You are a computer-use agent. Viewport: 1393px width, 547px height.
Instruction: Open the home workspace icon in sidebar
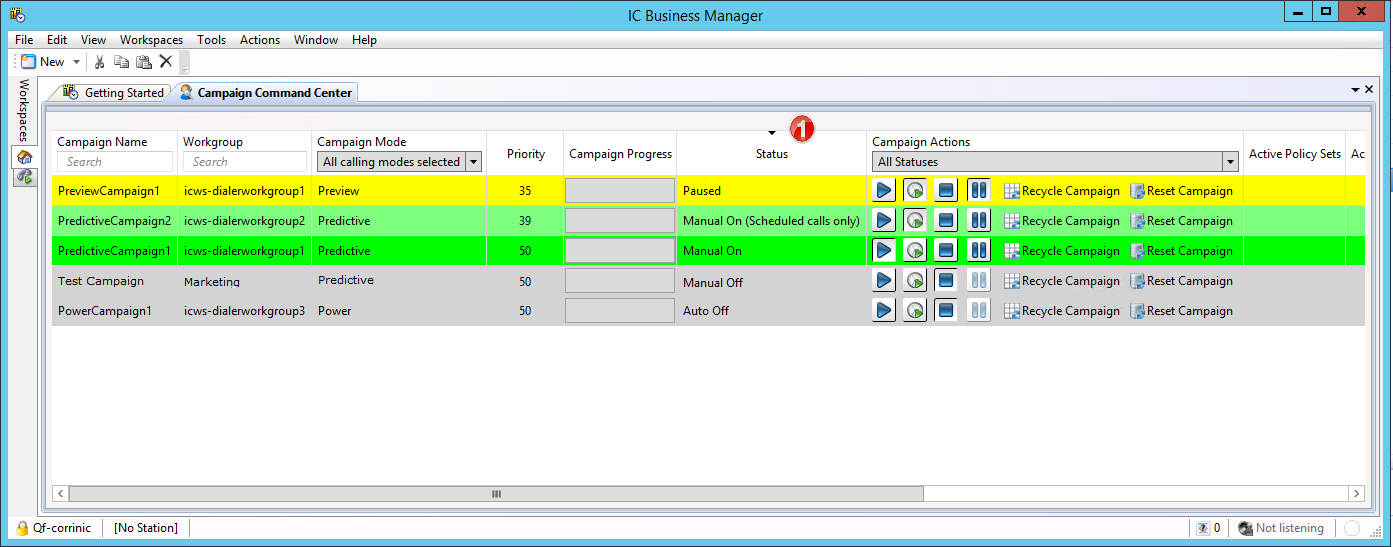point(25,157)
